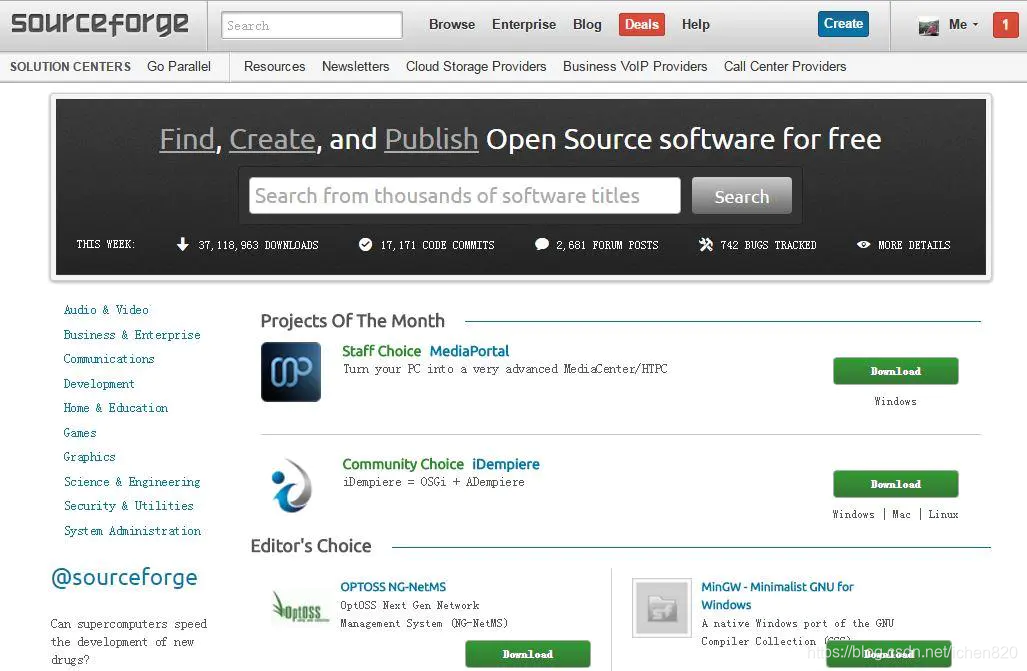This screenshot has width=1027, height=671.
Task: Open 37,118,963 Downloads statistic
Action: coord(258,245)
